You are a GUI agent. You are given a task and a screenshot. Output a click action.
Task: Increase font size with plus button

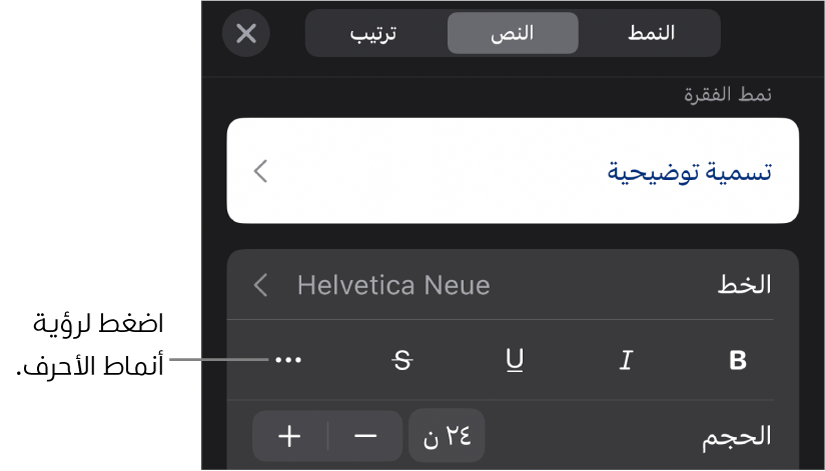(290, 436)
